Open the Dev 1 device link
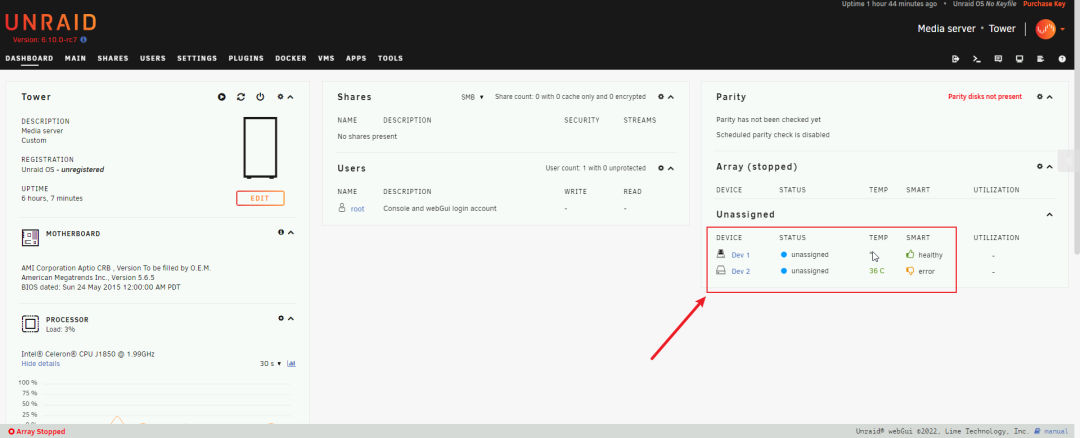 coord(740,255)
